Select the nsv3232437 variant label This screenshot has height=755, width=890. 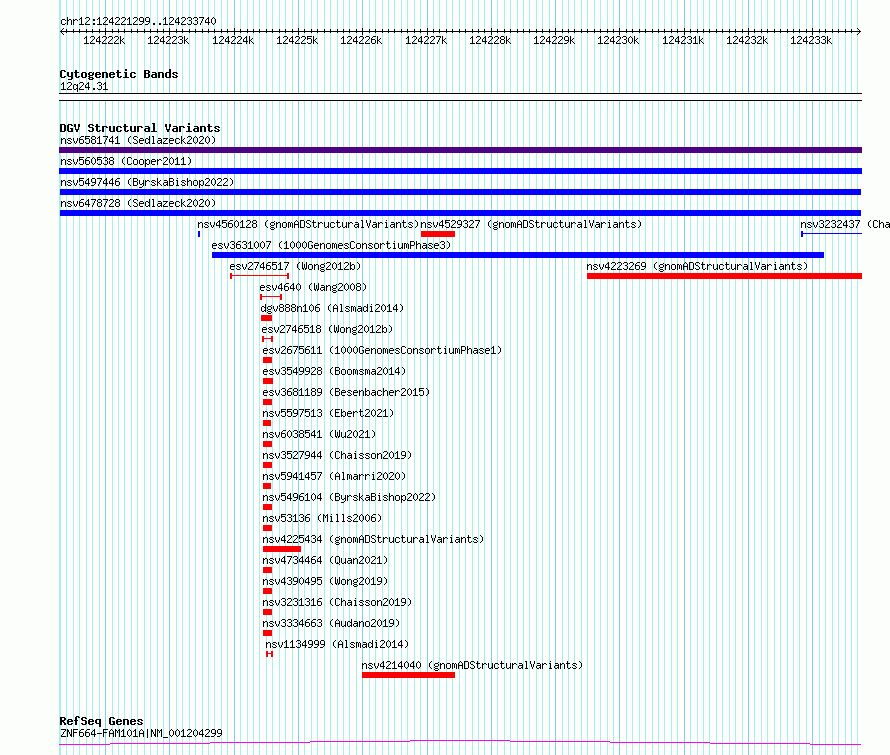(x=845, y=224)
